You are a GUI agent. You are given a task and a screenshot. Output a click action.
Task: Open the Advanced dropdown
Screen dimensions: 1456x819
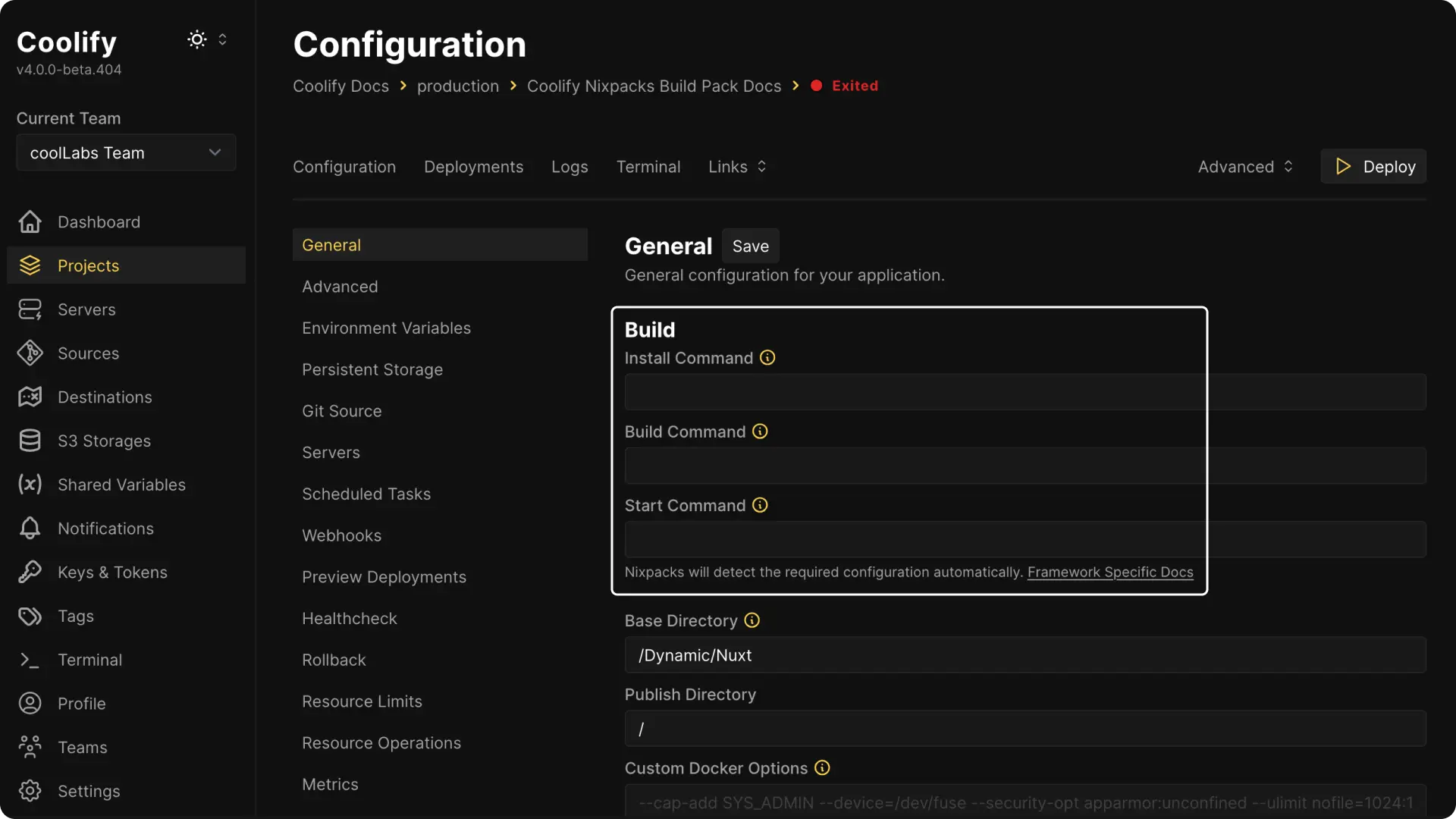(1244, 166)
